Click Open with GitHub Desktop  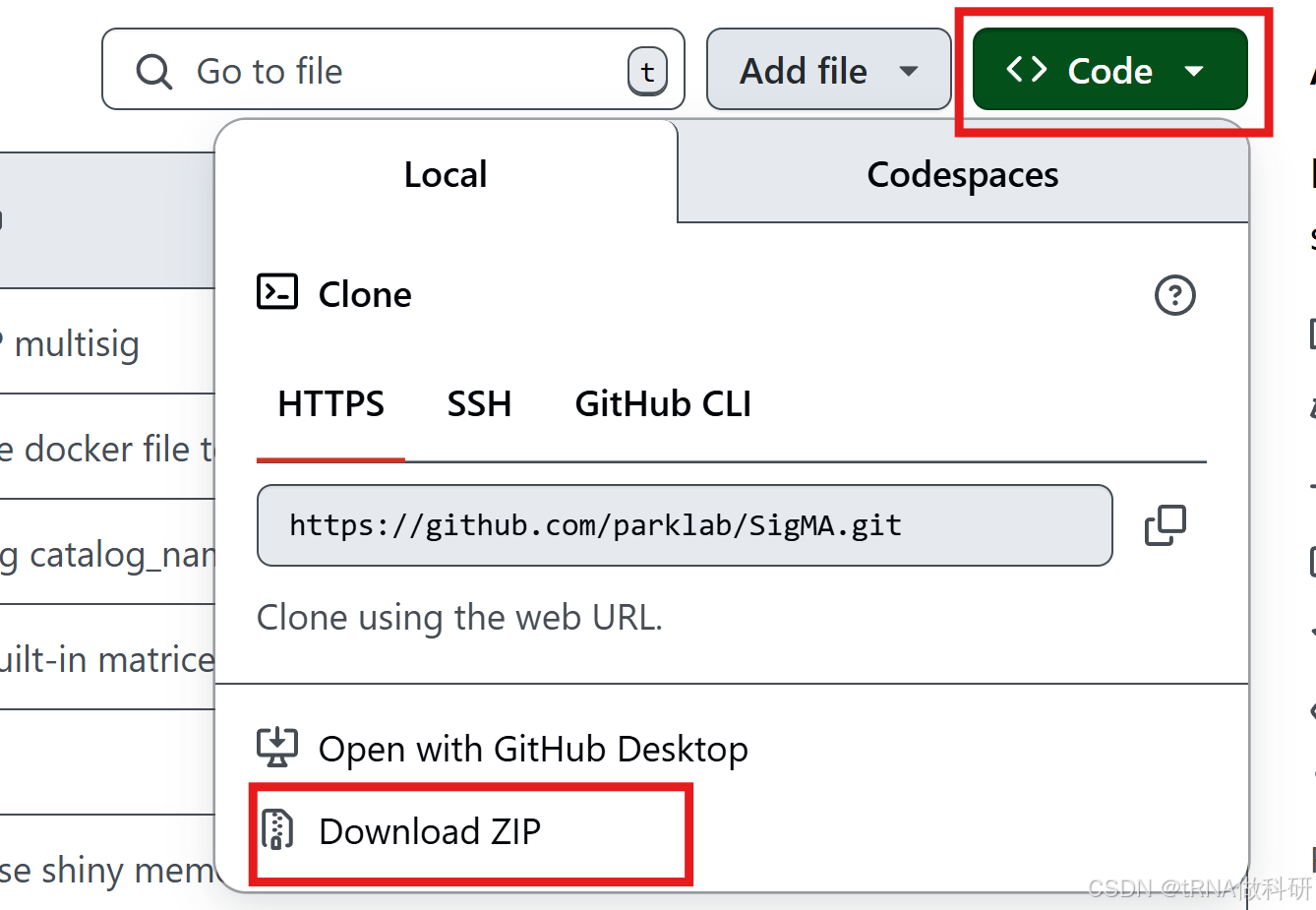[x=533, y=748]
